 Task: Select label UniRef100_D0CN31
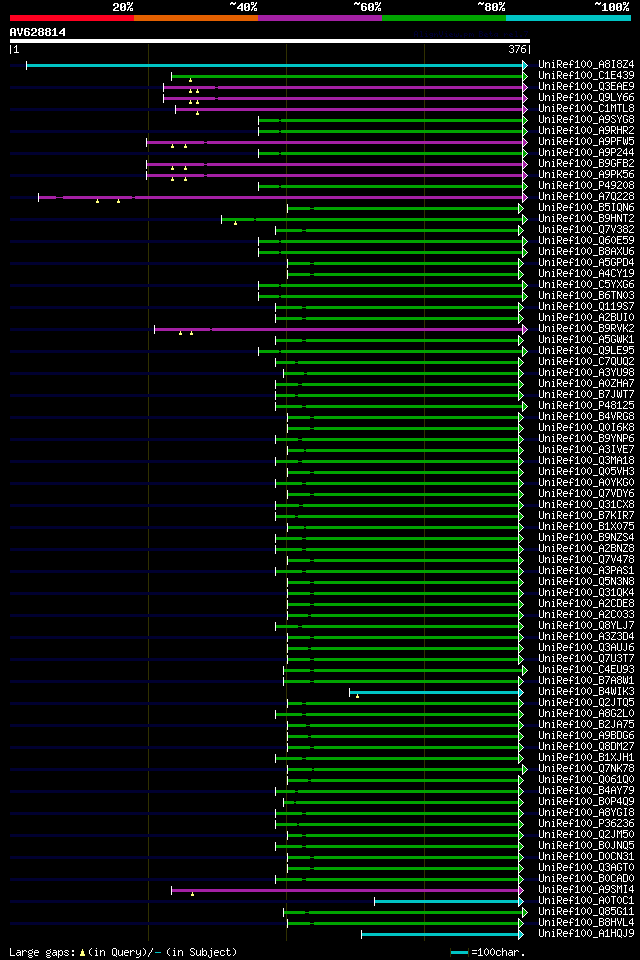tap(586, 857)
